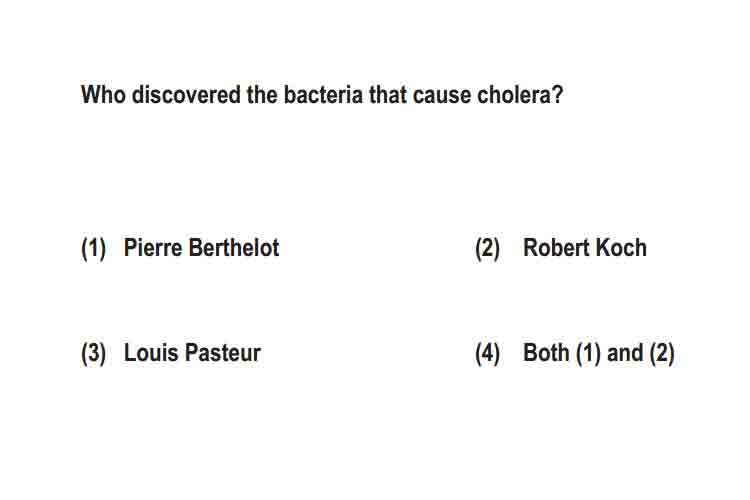The height and width of the screenshot is (500, 750).
Task: Pick Louis Pasteur as the answer
Action: [x=192, y=353]
